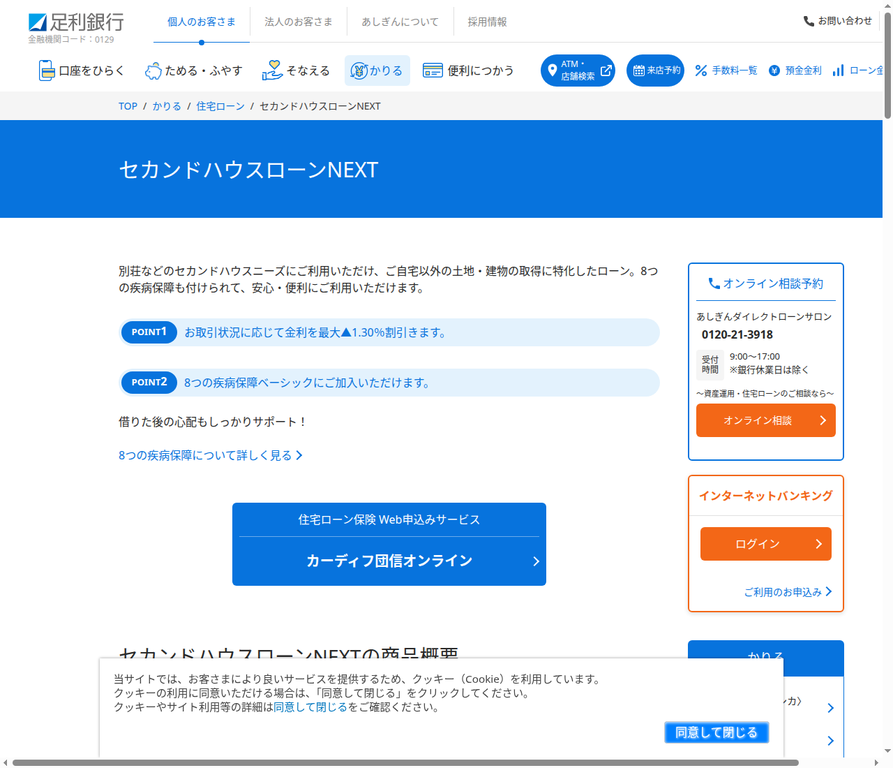Click 同意して閉じる cookie button
The height and width of the screenshot is (768, 893).
(716, 732)
